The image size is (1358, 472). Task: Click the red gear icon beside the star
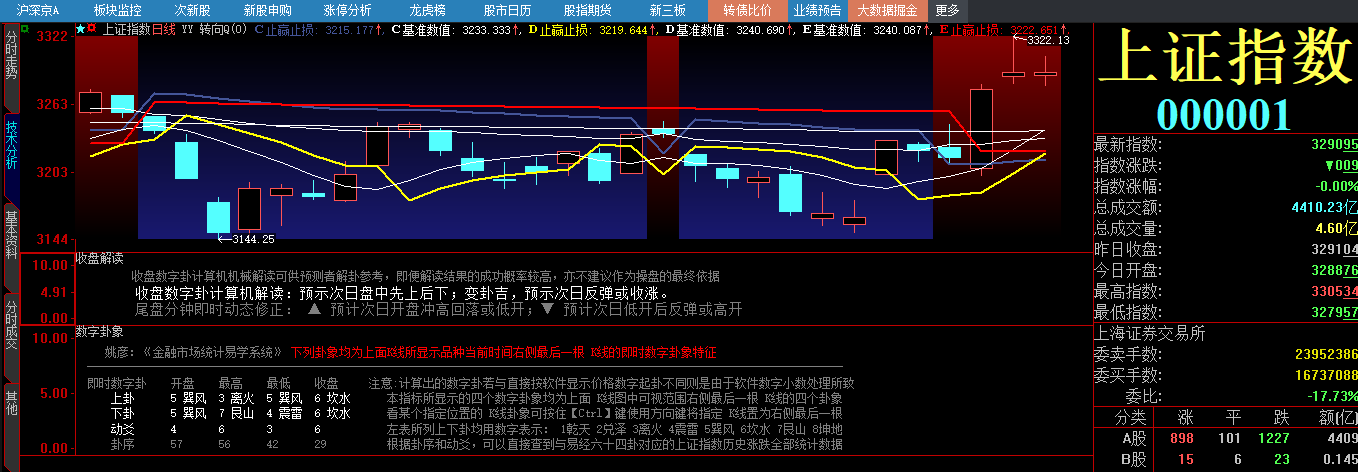click(x=93, y=29)
